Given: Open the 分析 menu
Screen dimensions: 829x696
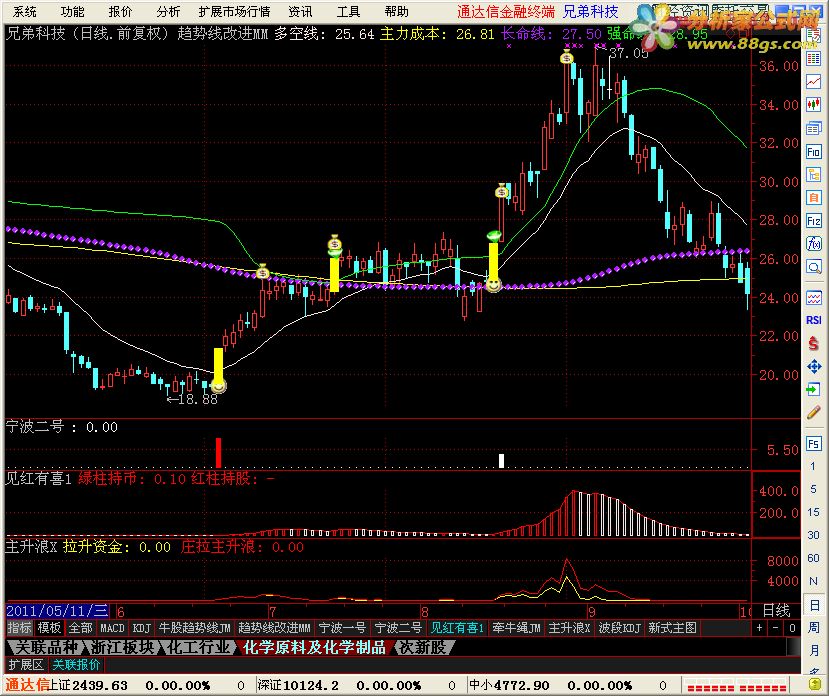Looking at the screenshot, I should tap(168, 11).
